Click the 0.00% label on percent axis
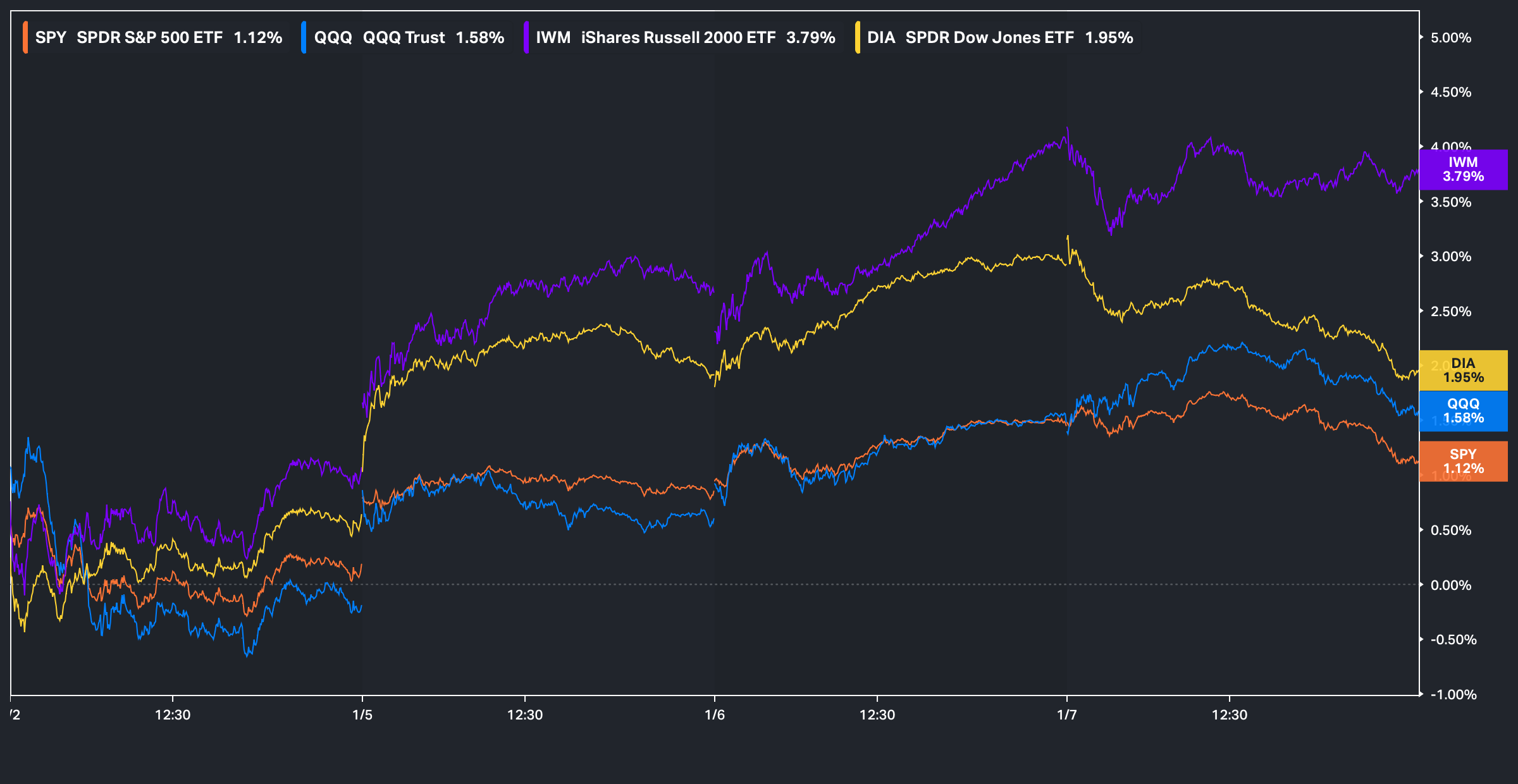The width and height of the screenshot is (1518, 784). tap(1450, 585)
